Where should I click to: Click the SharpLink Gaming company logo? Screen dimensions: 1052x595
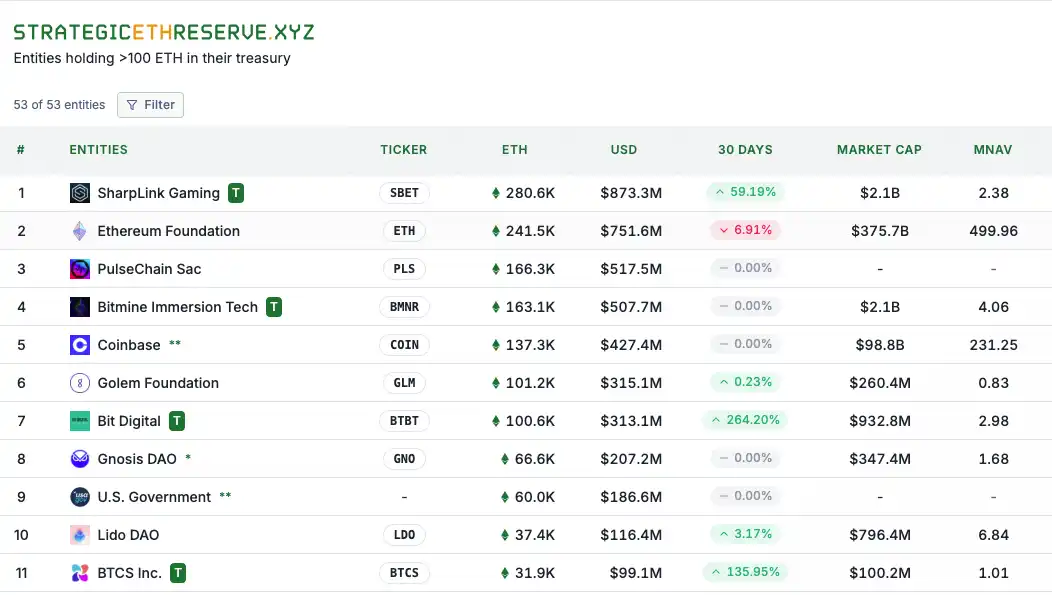(x=80, y=192)
